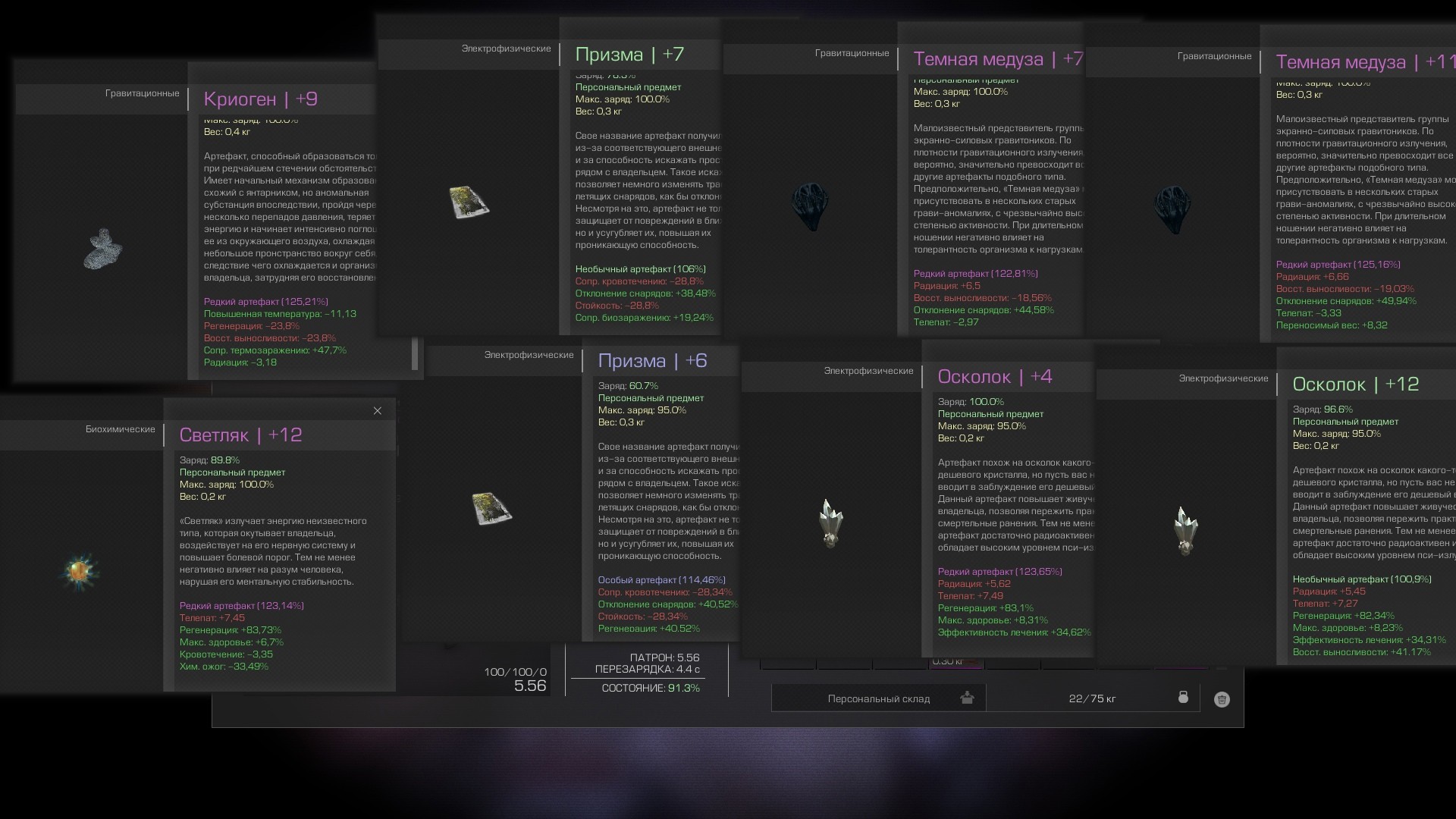Click the Криоген panel scrollbar
1456x819 pixels.
pyautogui.click(x=415, y=353)
